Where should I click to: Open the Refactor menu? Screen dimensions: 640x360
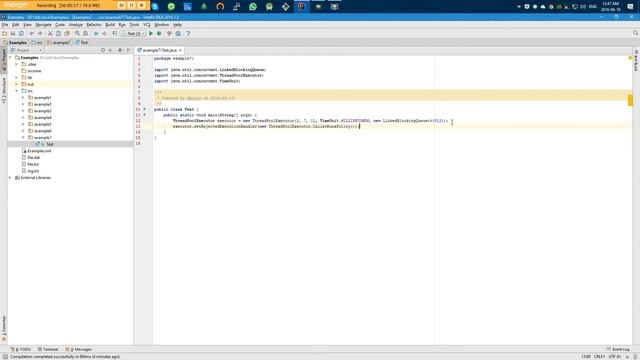[x=94, y=25]
